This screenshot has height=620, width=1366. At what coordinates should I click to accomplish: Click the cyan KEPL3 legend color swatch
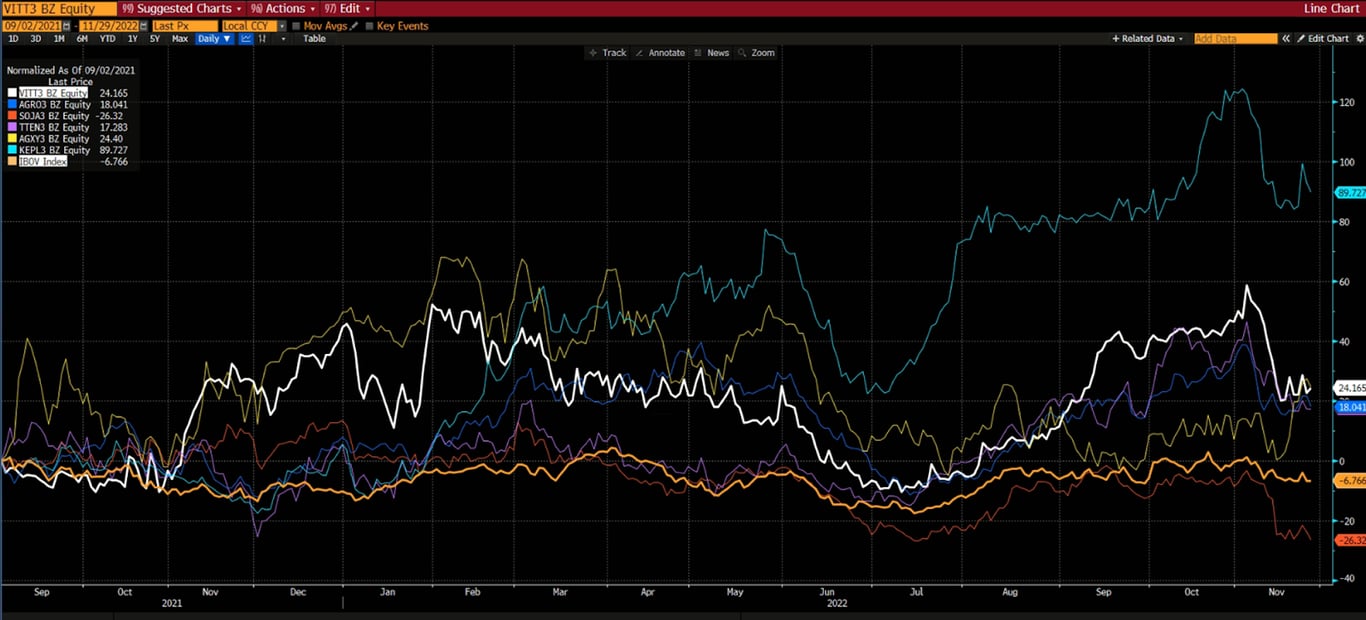click(12, 150)
